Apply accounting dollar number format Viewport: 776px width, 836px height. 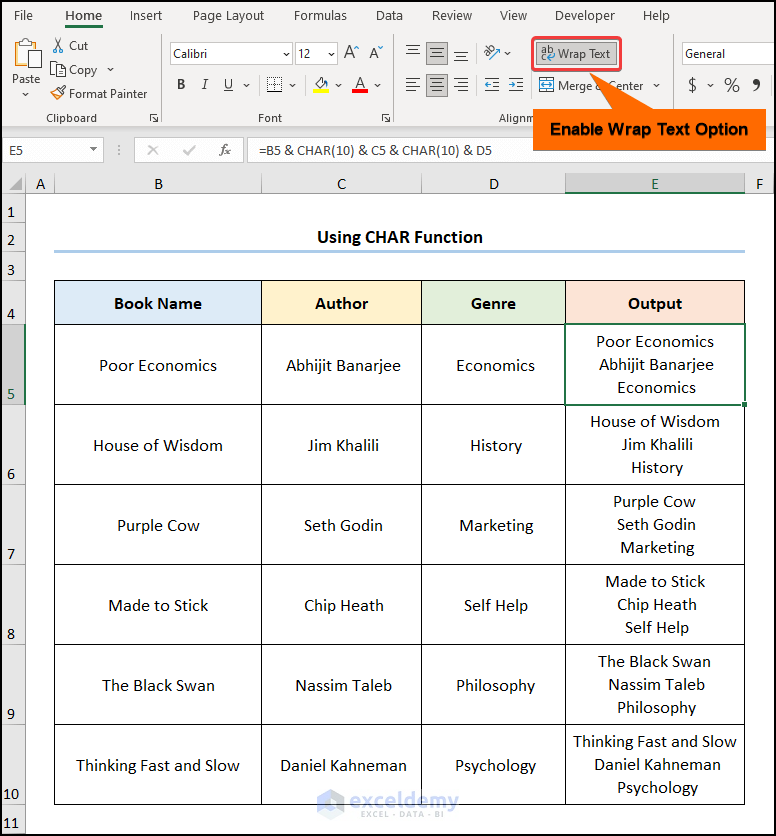tap(692, 85)
